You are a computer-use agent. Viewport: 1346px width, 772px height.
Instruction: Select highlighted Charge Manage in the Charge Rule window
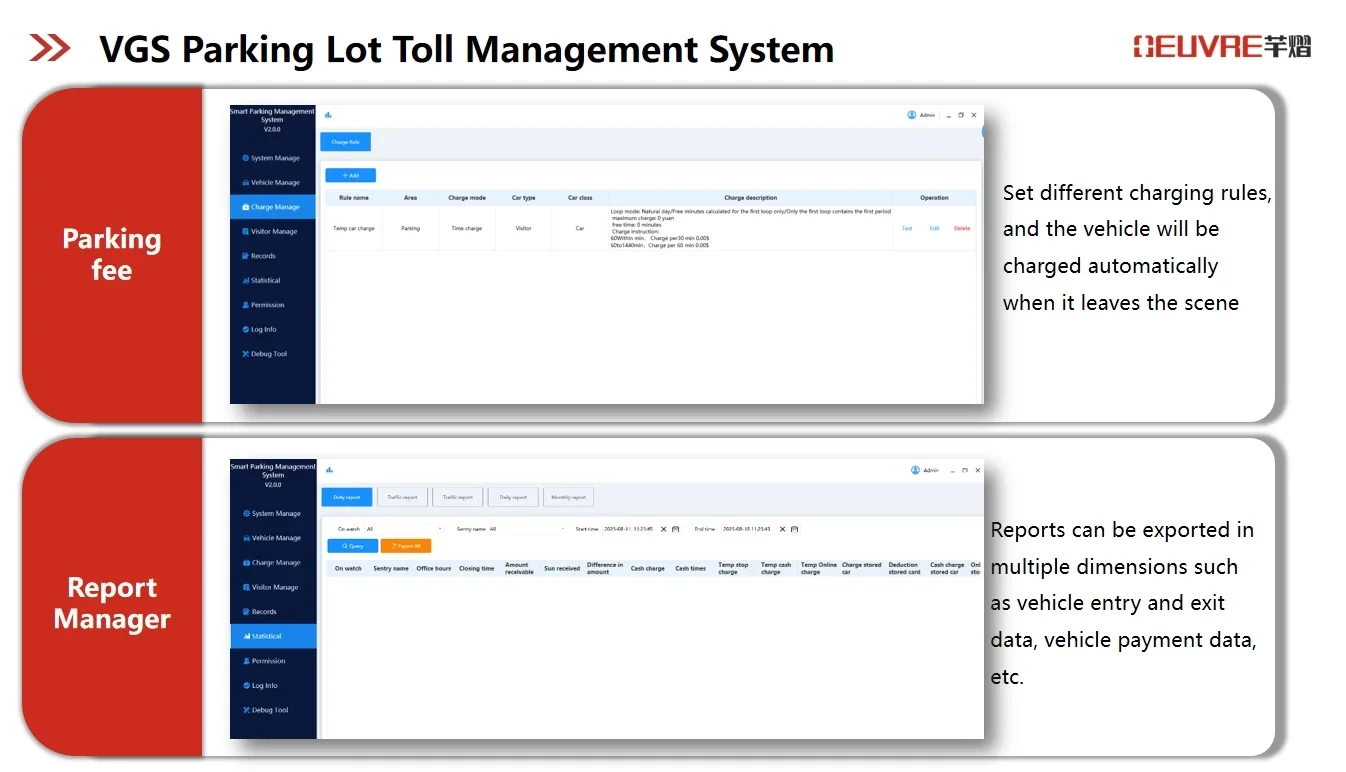(x=272, y=207)
